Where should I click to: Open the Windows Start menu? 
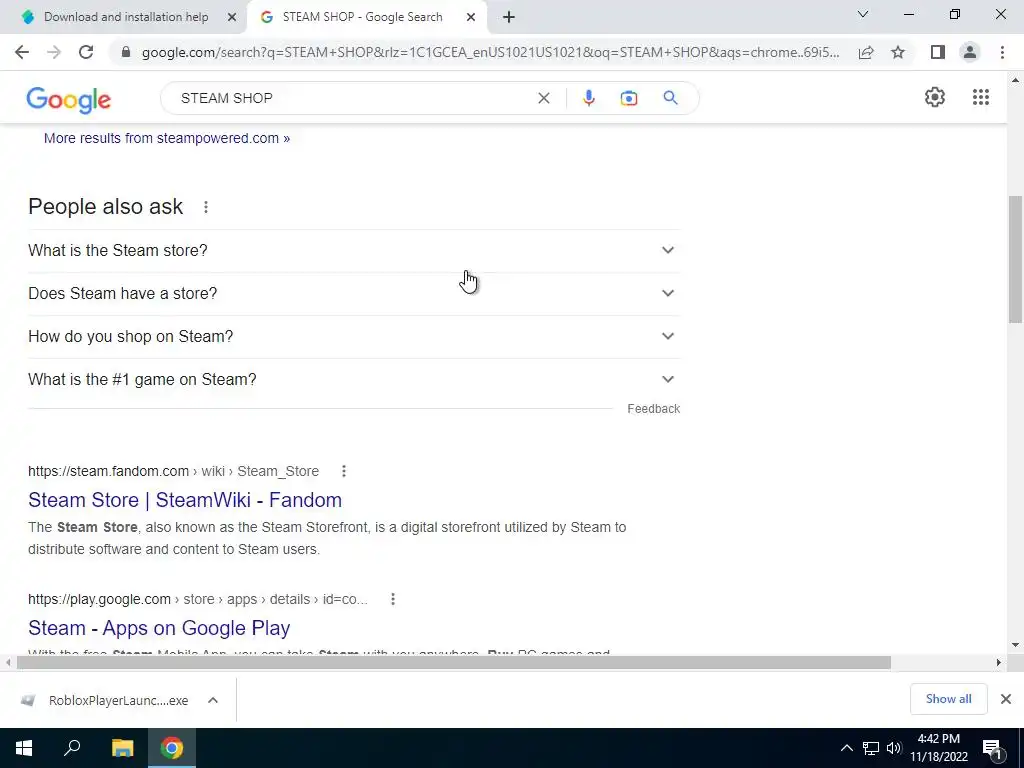point(24,748)
